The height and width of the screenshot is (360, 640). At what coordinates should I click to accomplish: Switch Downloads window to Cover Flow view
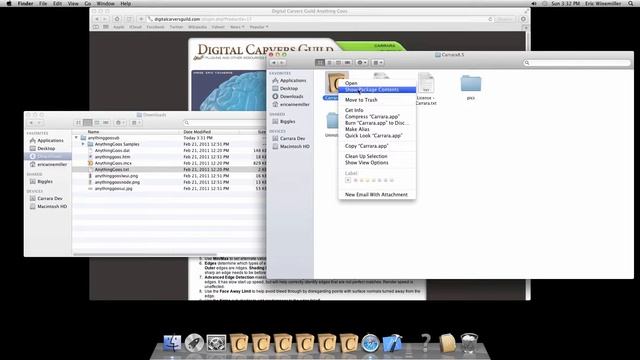pos(106,122)
